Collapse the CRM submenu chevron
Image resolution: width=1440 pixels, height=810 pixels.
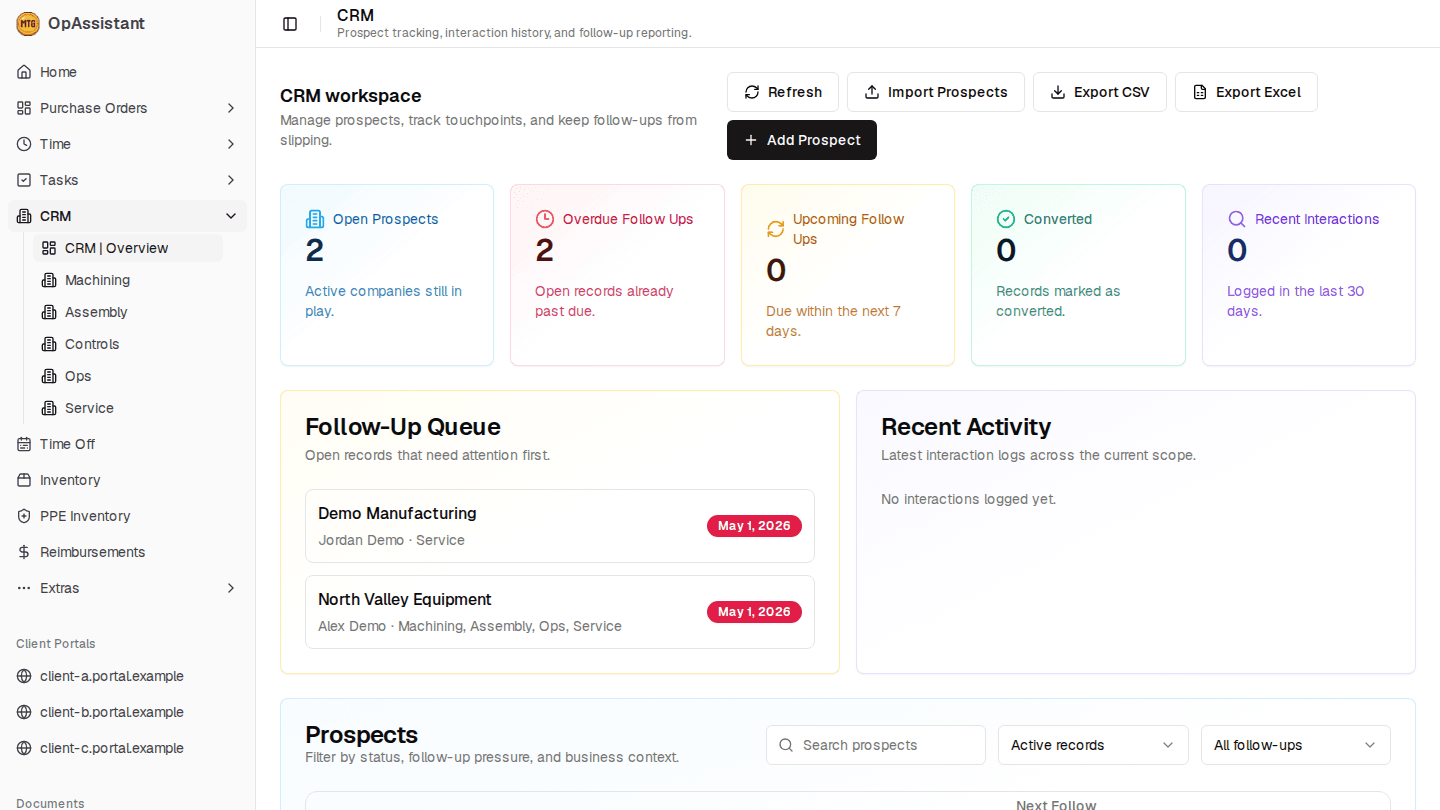231,216
